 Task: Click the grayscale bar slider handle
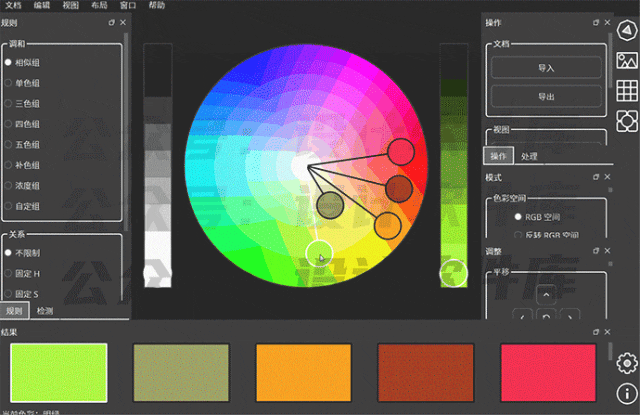coord(158,273)
